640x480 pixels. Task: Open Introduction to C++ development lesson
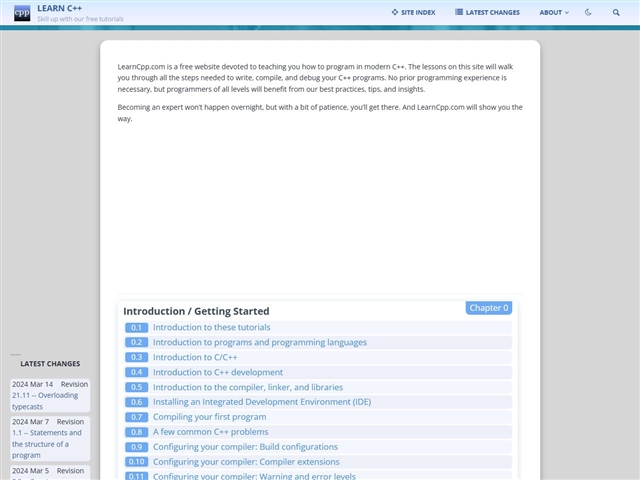click(x=218, y=372)
